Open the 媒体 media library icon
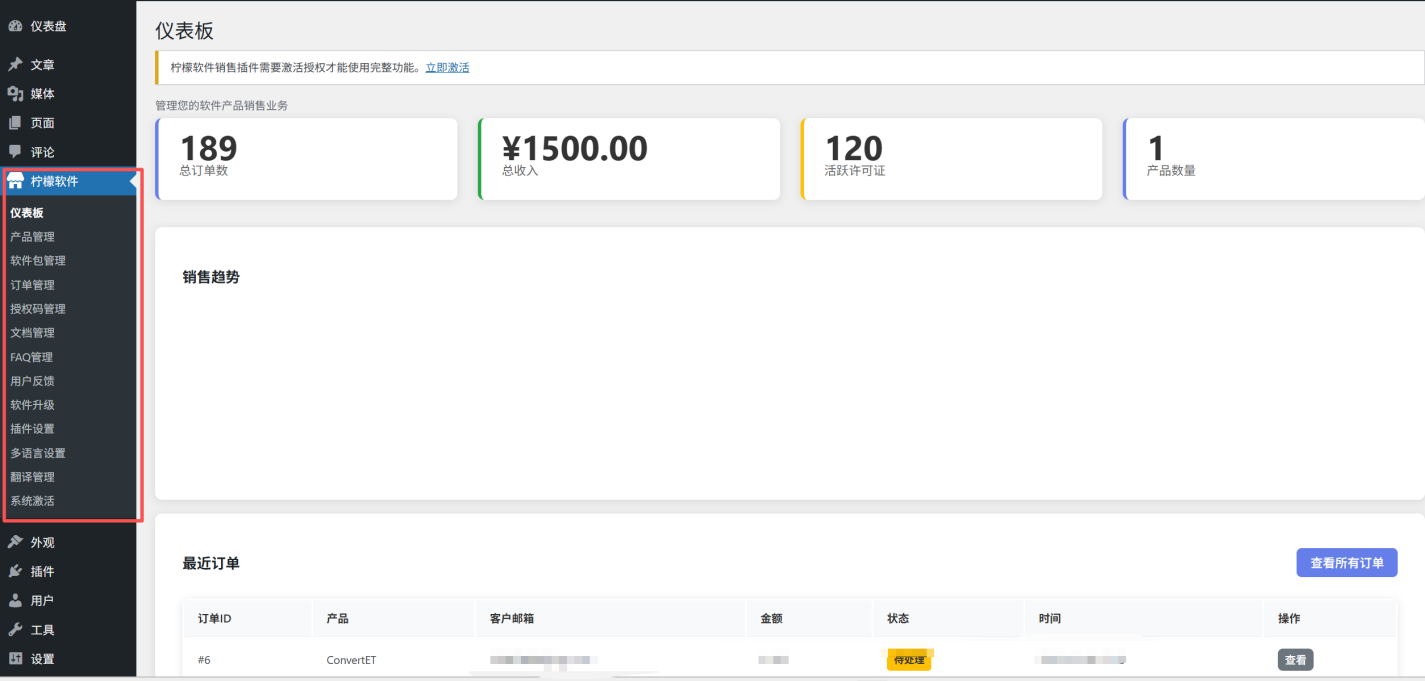This screenshot has height=681, width=1425. (x=15, y=94)
